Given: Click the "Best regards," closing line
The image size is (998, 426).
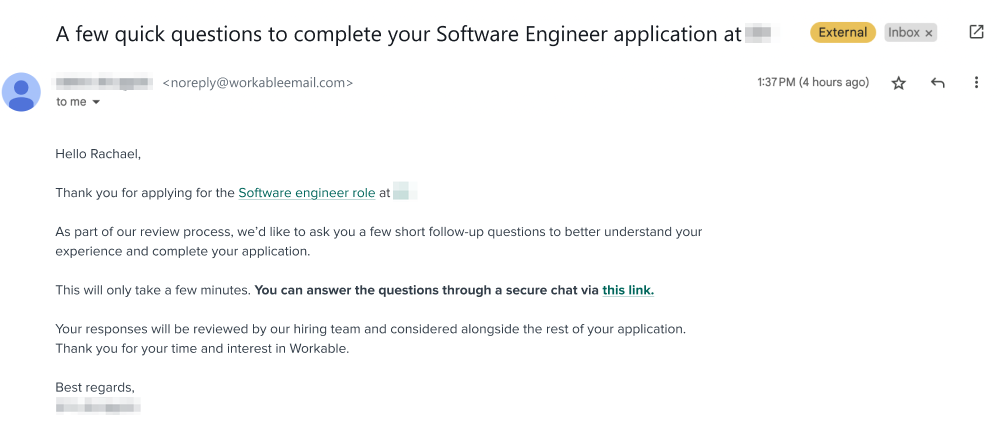Looking at the screenshot, I should 95,387.
